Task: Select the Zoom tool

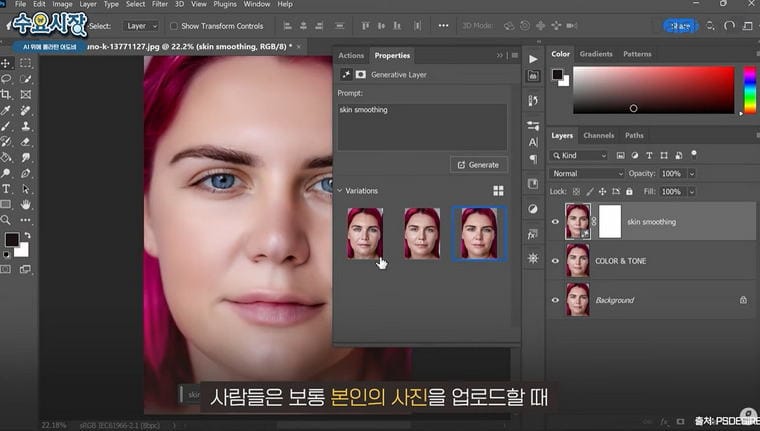Action: 6,220
